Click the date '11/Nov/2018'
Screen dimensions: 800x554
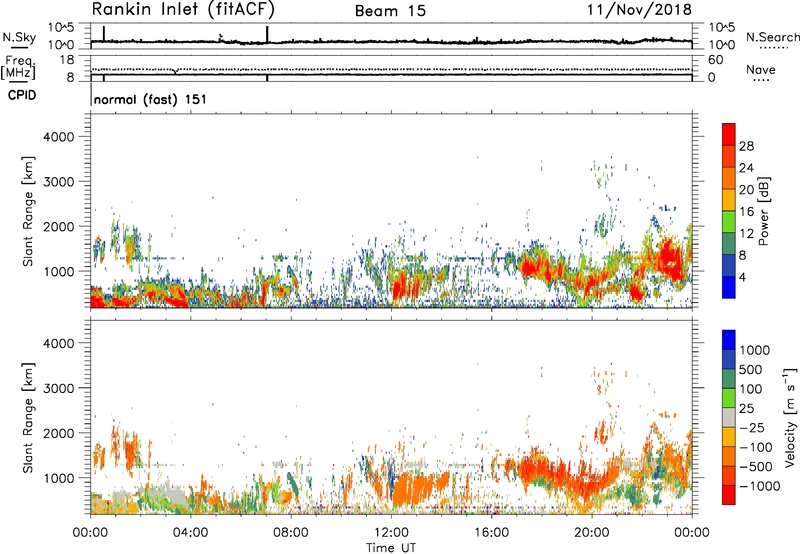click(639, 10)
